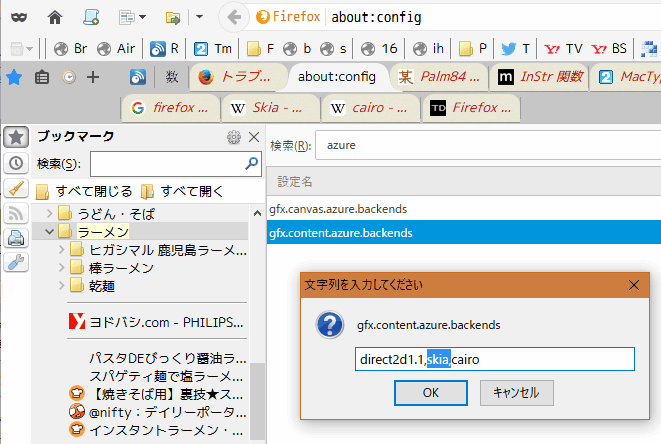Focus the about:config search field
The image size is (661, 444).
pos(488,145)
